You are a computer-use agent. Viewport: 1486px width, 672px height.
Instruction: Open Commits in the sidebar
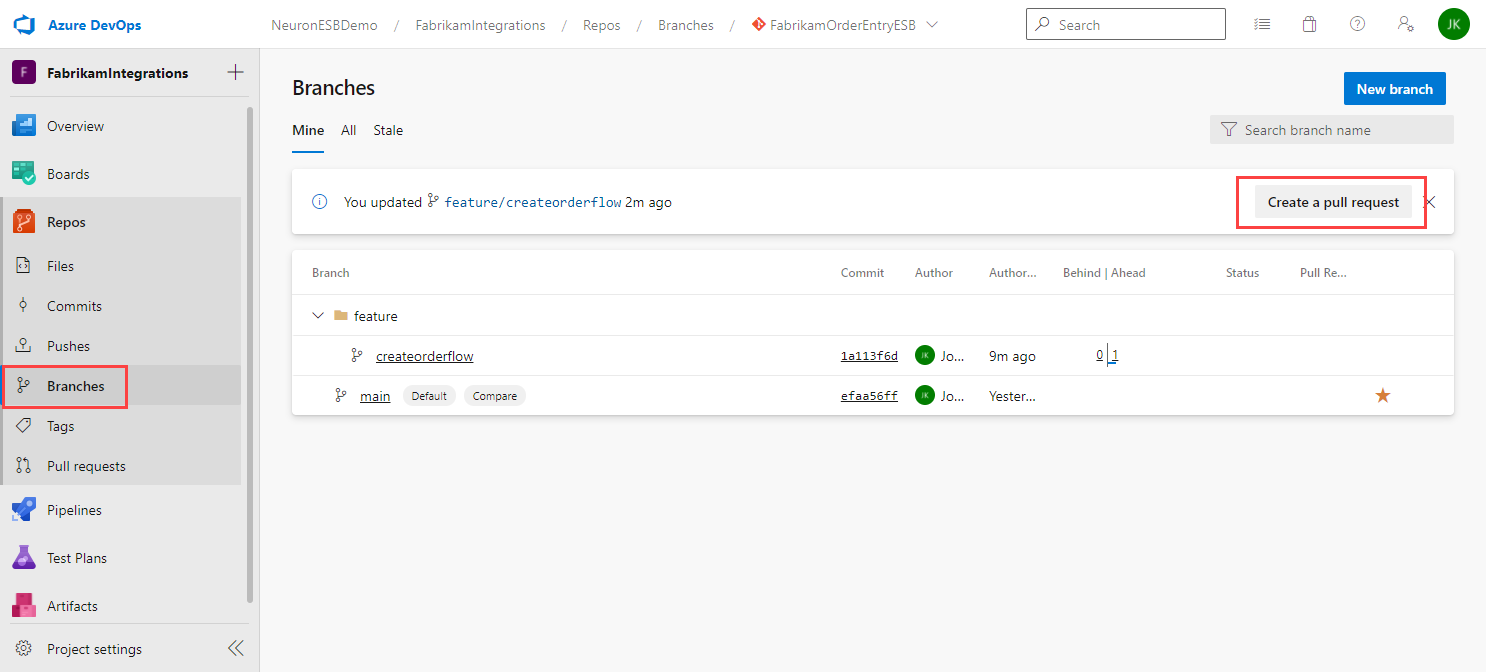click(x=120, y=306)
